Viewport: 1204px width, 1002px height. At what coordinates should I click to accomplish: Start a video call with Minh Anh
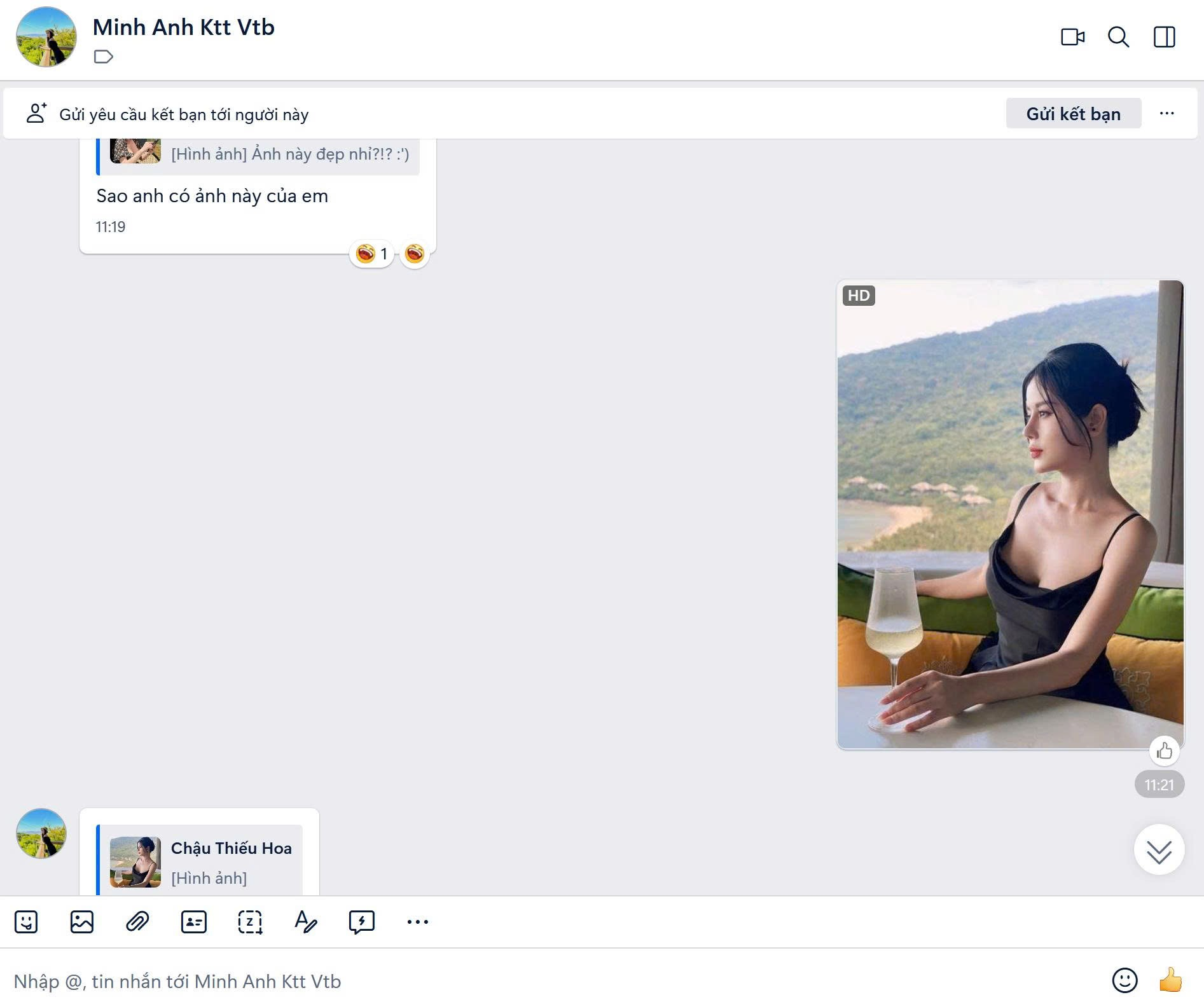[1072, 37]
